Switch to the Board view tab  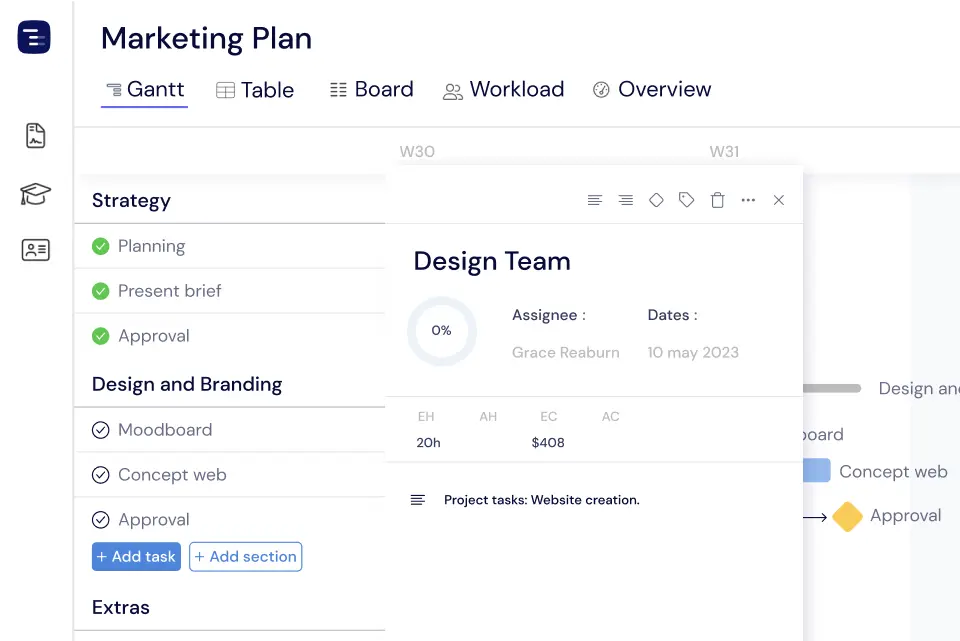pos(371,89)
